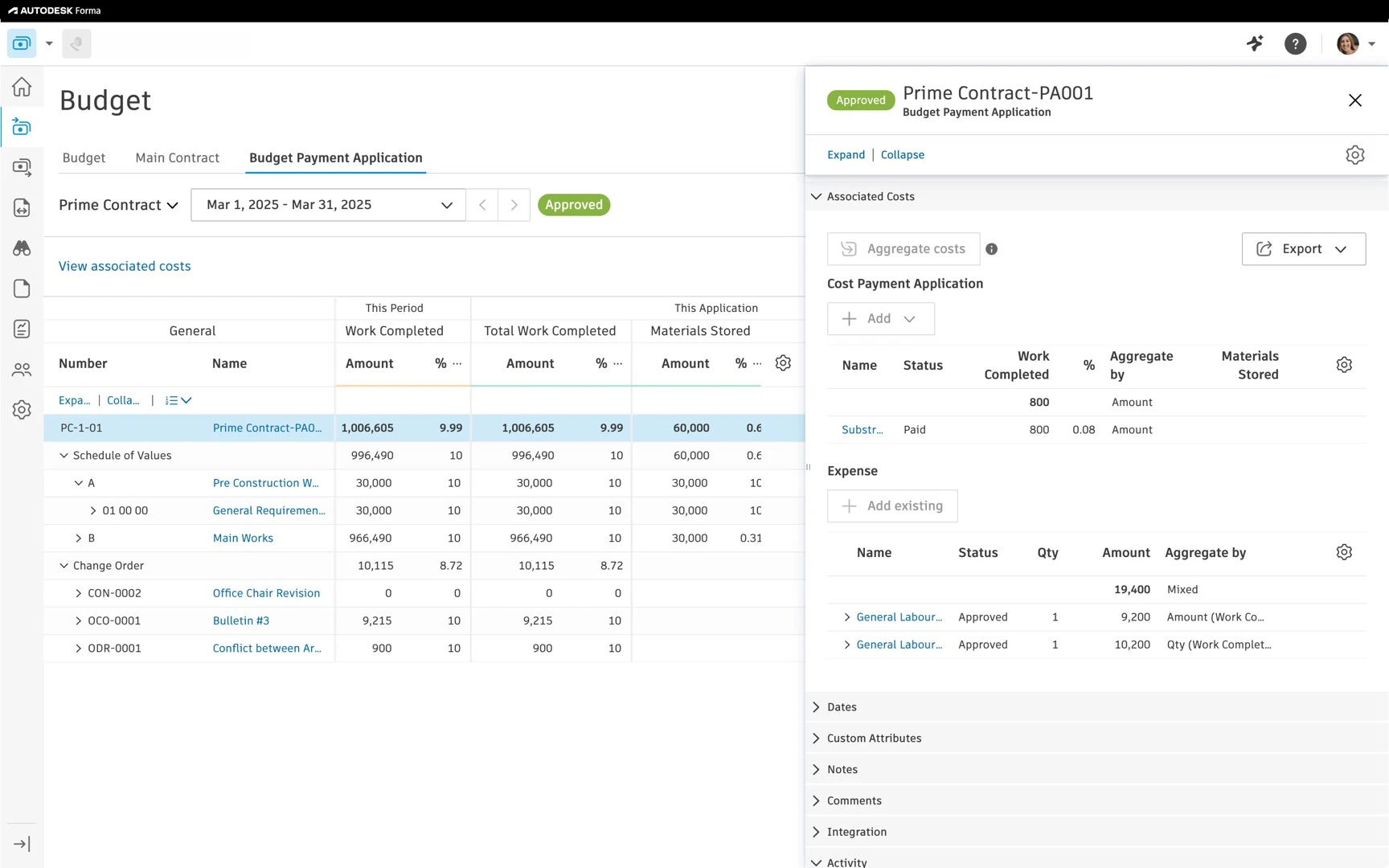The image size is (1389, 868).
Task: Open the sidebar Settings gear icon
Action: [22, 410]
